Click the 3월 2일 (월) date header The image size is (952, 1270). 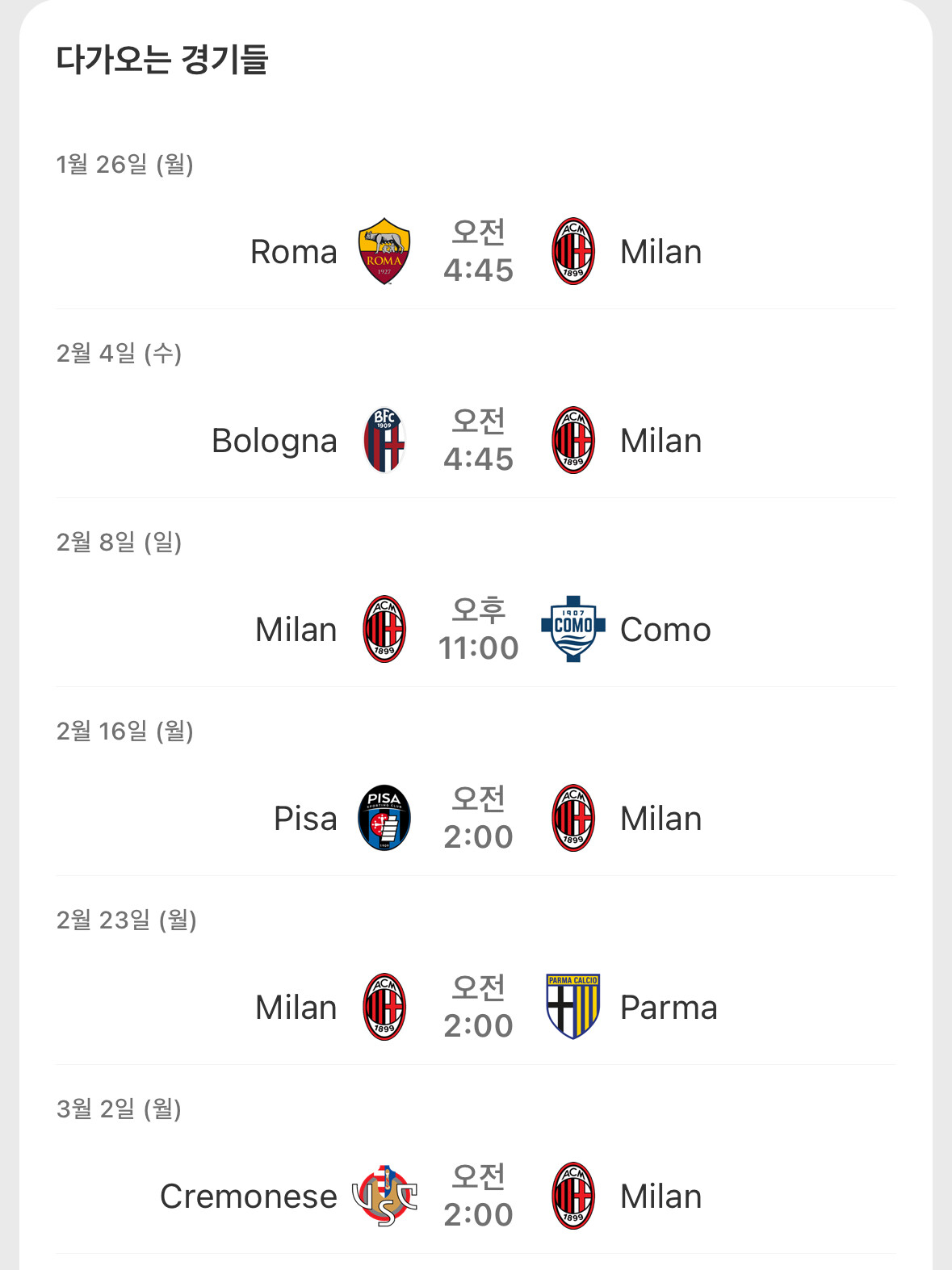click(119, 1109)
